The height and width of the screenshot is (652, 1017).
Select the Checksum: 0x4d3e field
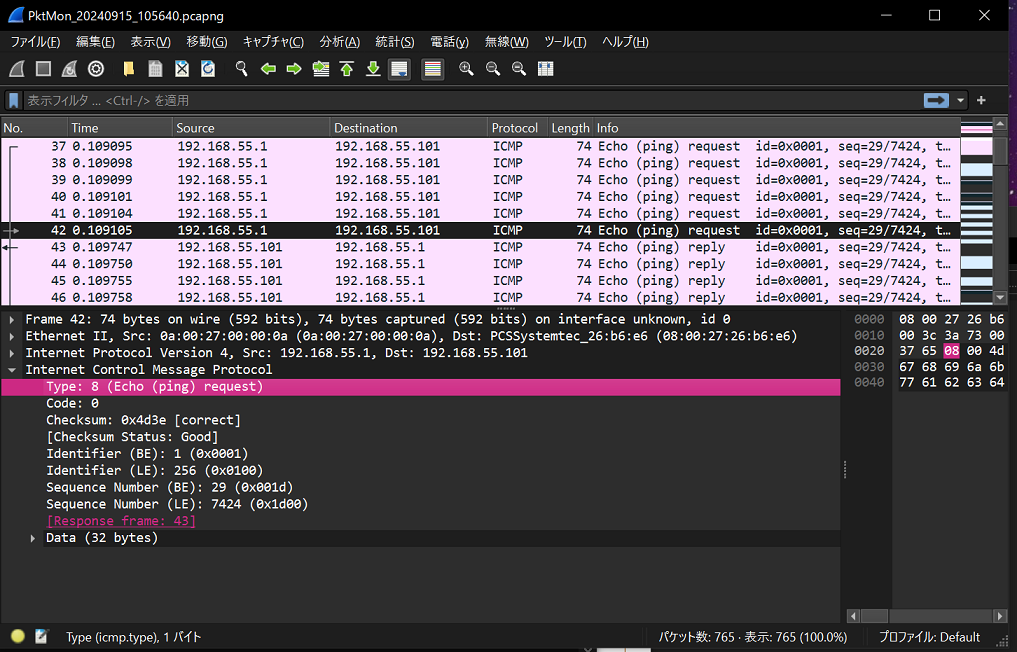coord(143,420)
